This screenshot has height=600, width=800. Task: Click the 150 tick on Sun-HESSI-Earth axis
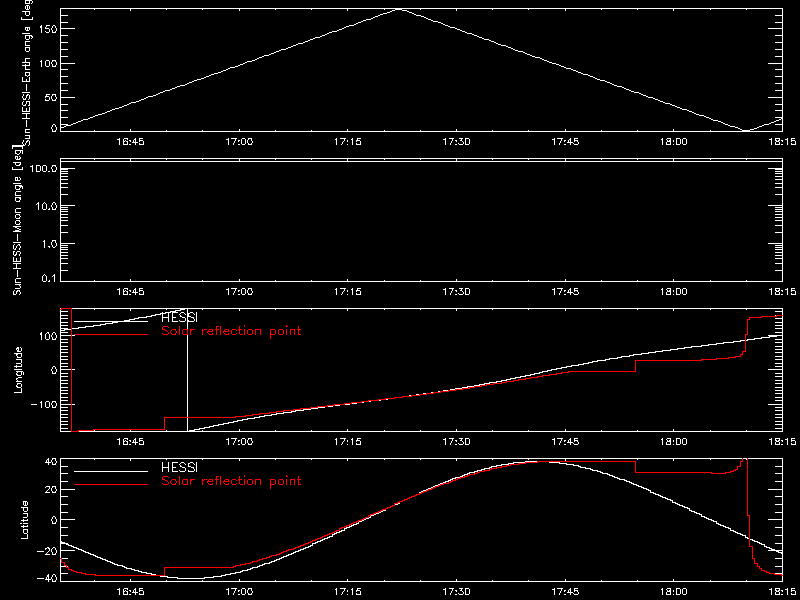pyautogui.click(x=47, y=29)
